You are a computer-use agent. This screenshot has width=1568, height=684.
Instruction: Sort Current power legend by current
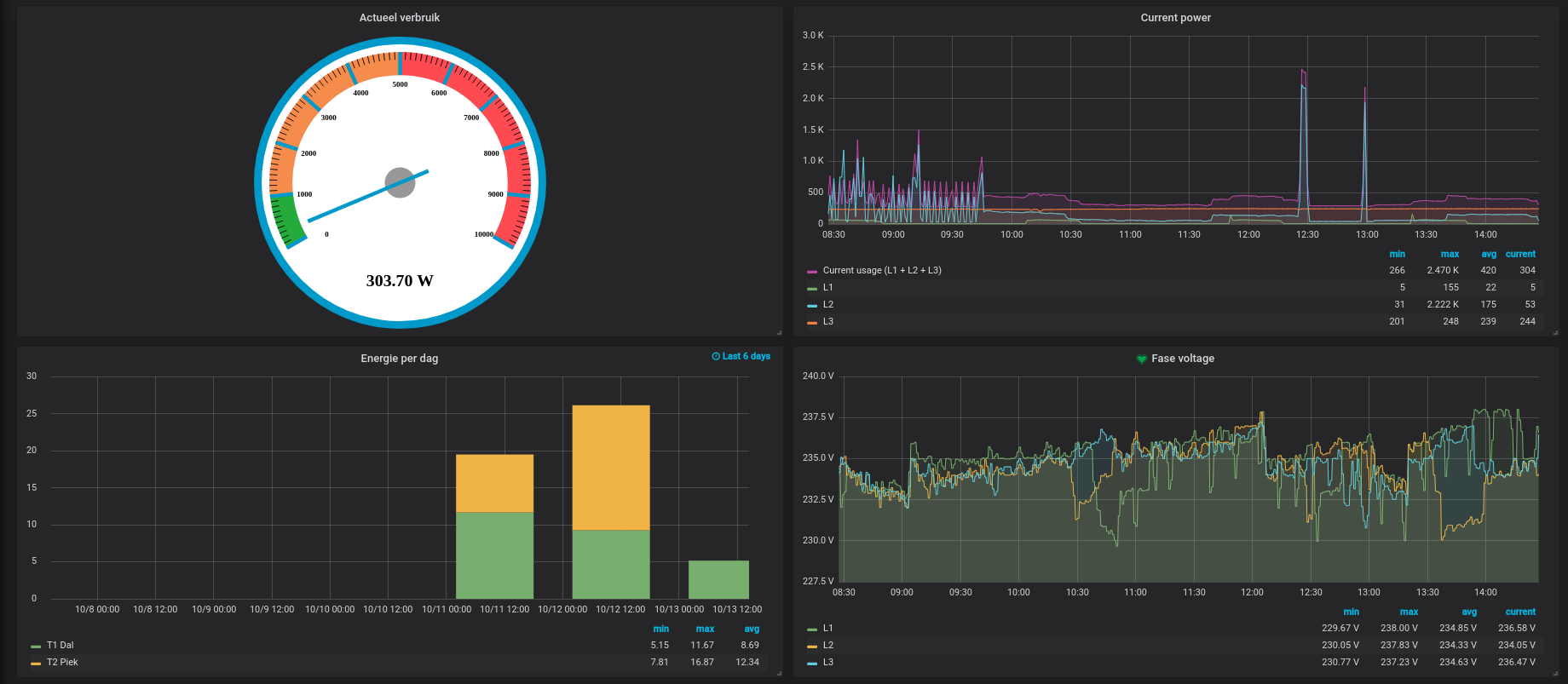click(1520, 254)
